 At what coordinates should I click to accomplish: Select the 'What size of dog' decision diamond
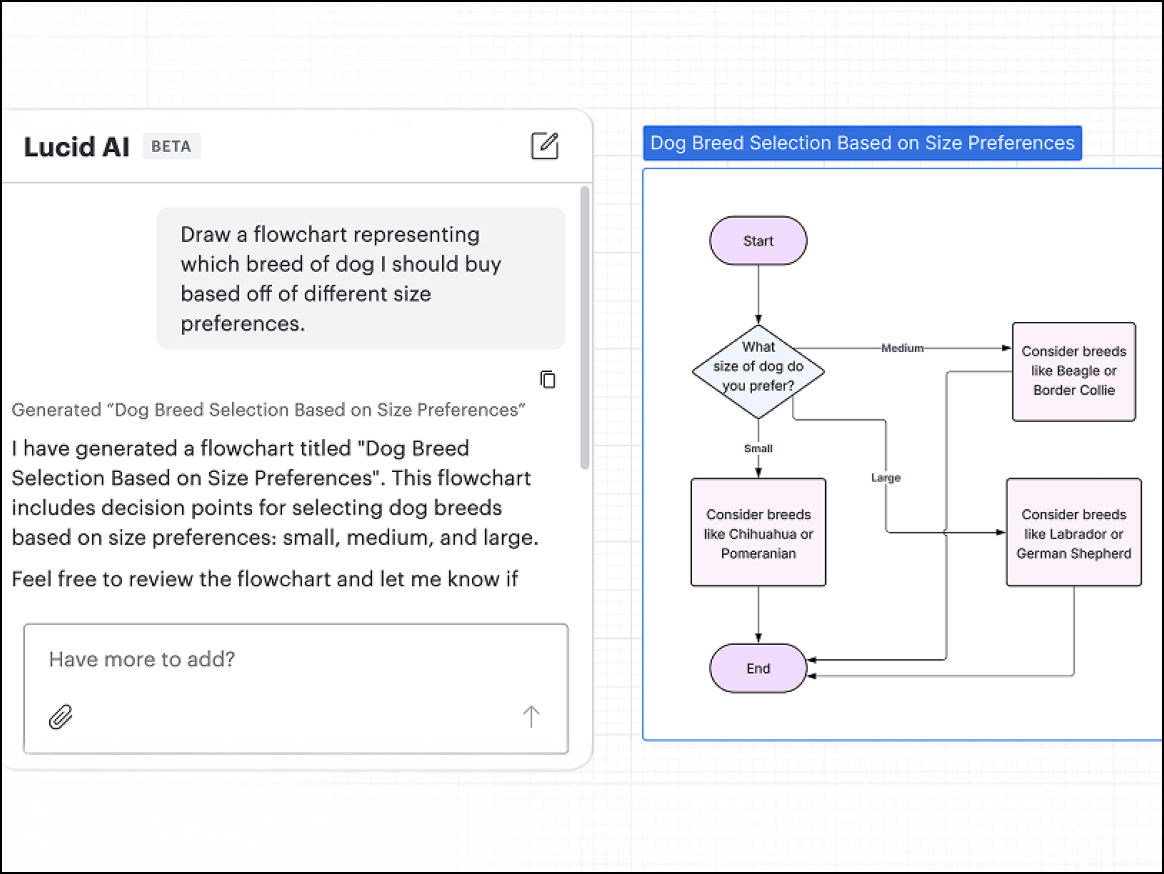[x=758, y=372]
